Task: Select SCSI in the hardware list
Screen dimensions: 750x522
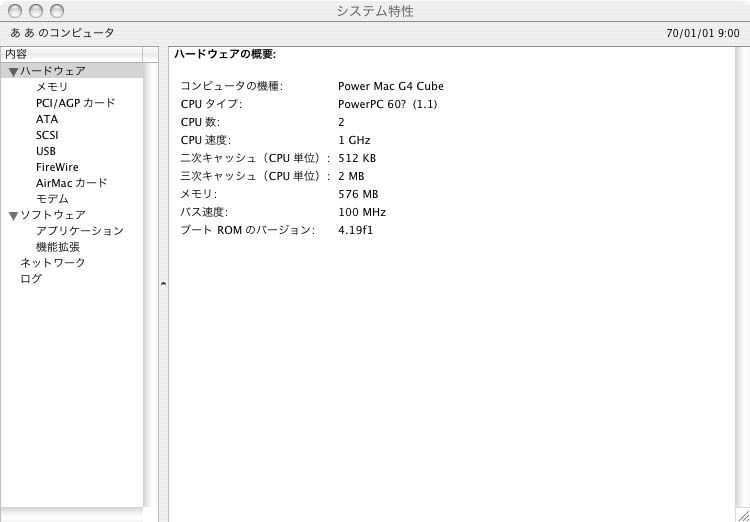Action: (x=47, y=135)
